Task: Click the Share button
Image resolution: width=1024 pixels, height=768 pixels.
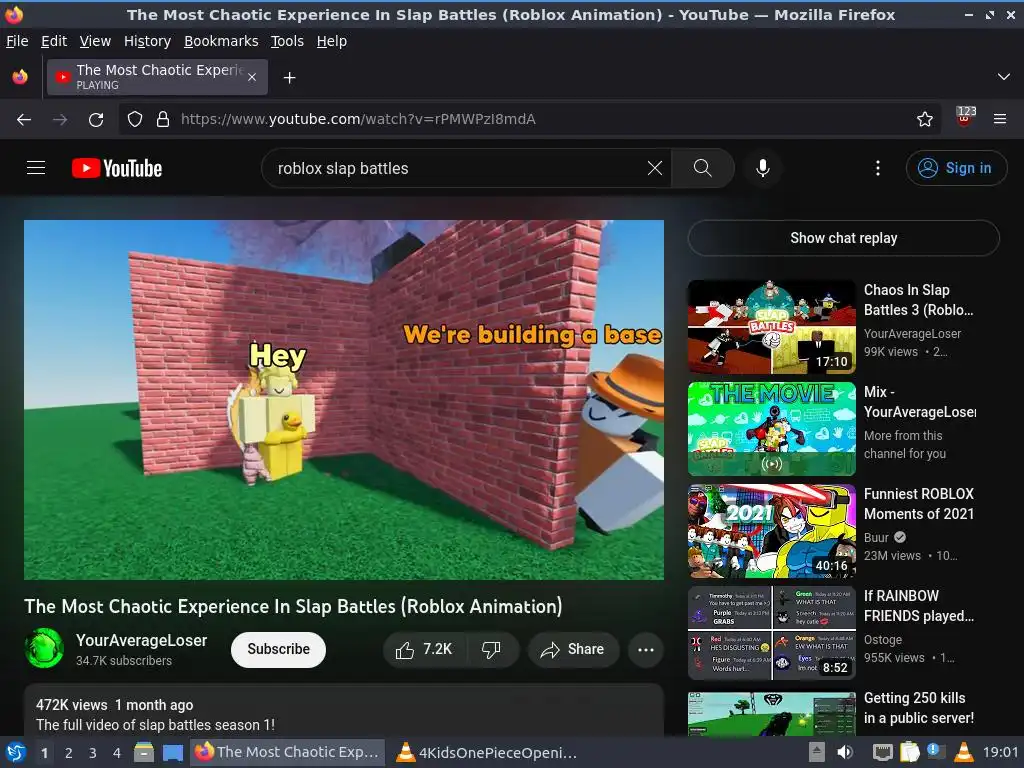Action: [x=573, y=649]
